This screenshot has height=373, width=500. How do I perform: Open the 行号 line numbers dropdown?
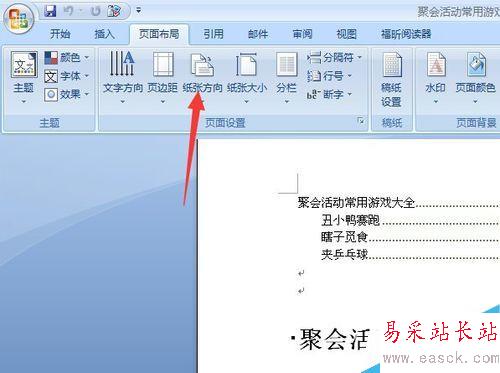[x=329, y=76]
